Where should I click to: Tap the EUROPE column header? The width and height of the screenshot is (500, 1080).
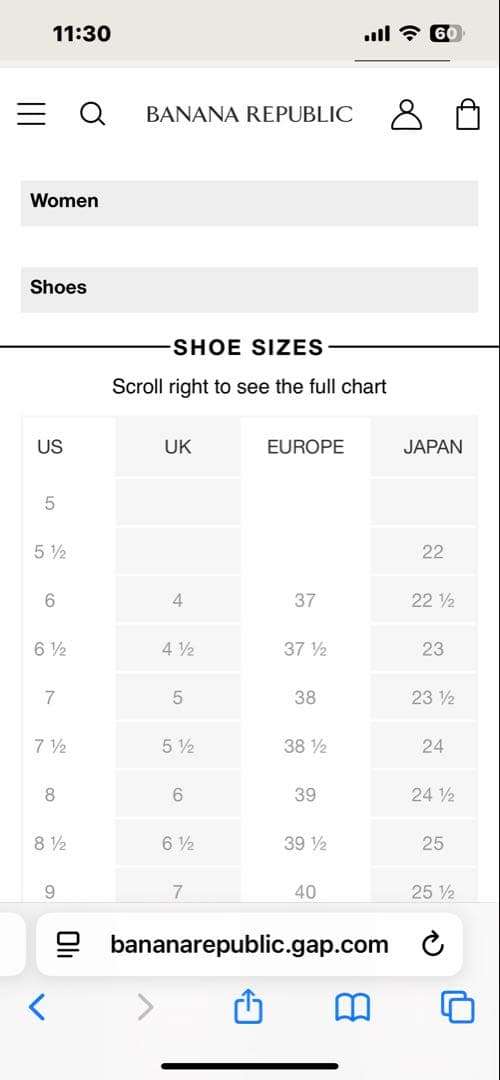click(x=305, y=447)
